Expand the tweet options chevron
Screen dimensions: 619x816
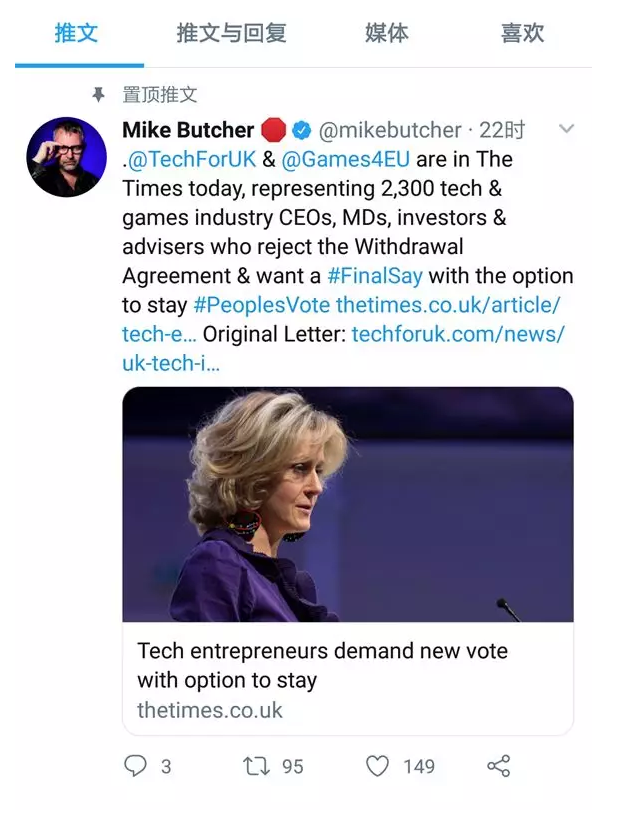pyautogui.click(x=565, y=129)
